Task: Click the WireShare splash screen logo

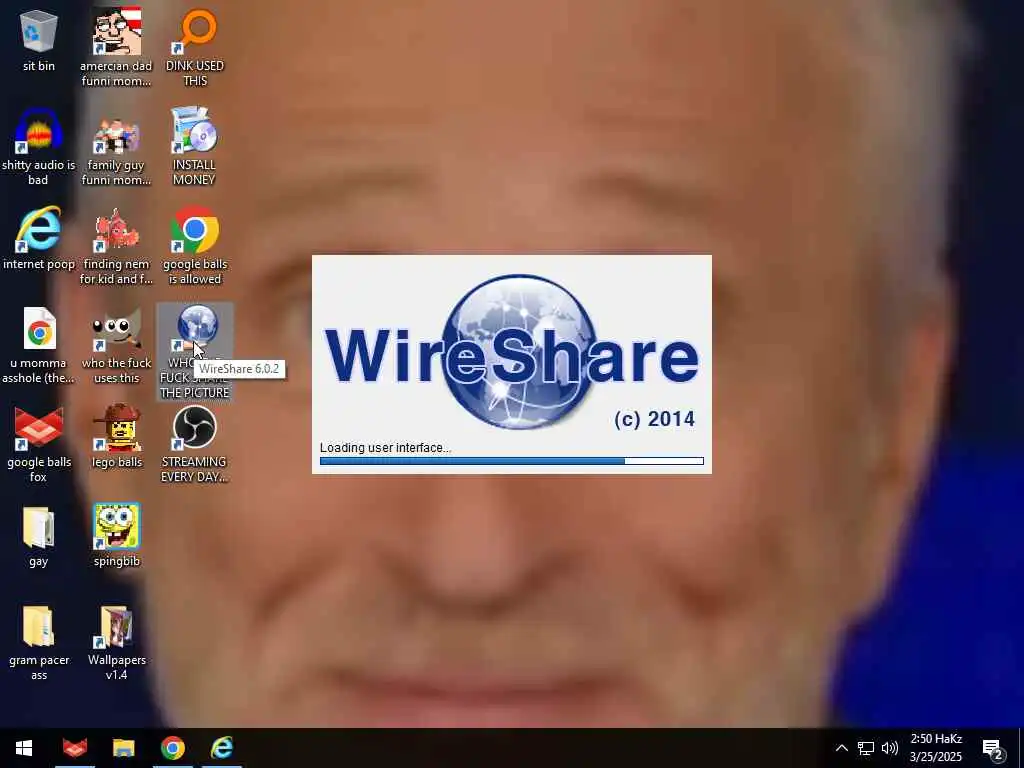Action: (x=512, y=353)
